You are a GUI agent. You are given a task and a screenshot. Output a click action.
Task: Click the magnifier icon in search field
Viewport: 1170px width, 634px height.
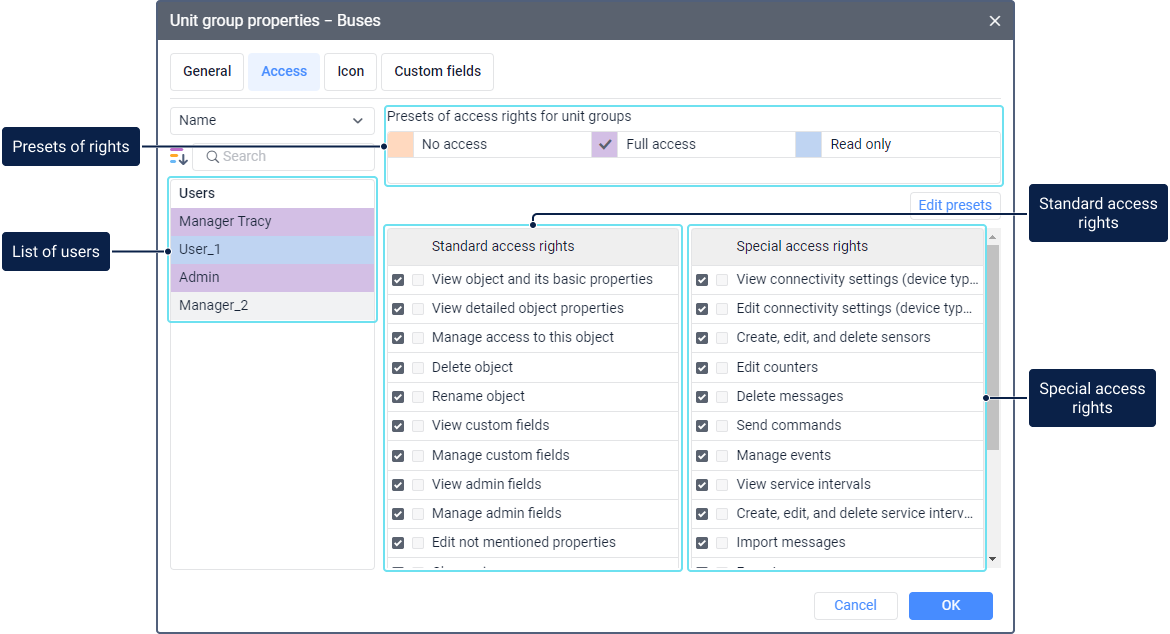tap(212, 156)
